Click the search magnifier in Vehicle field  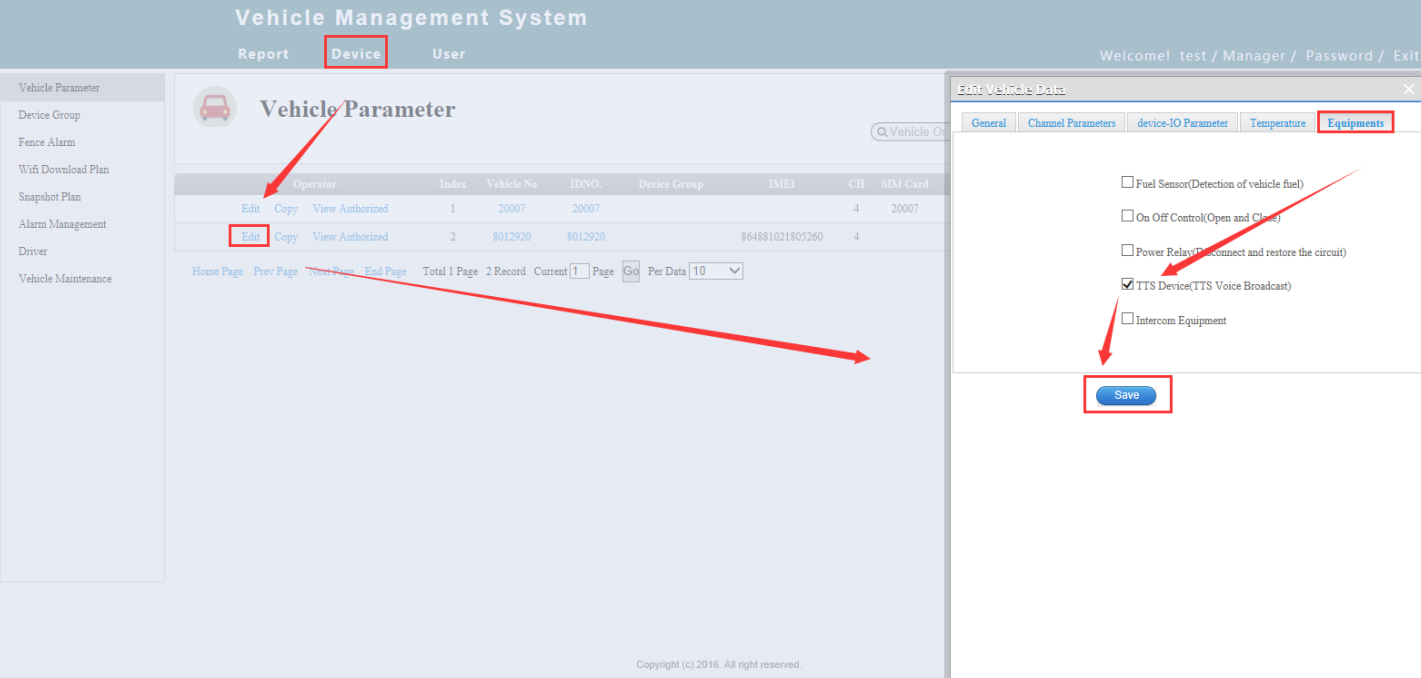click(x=883, y=132)
